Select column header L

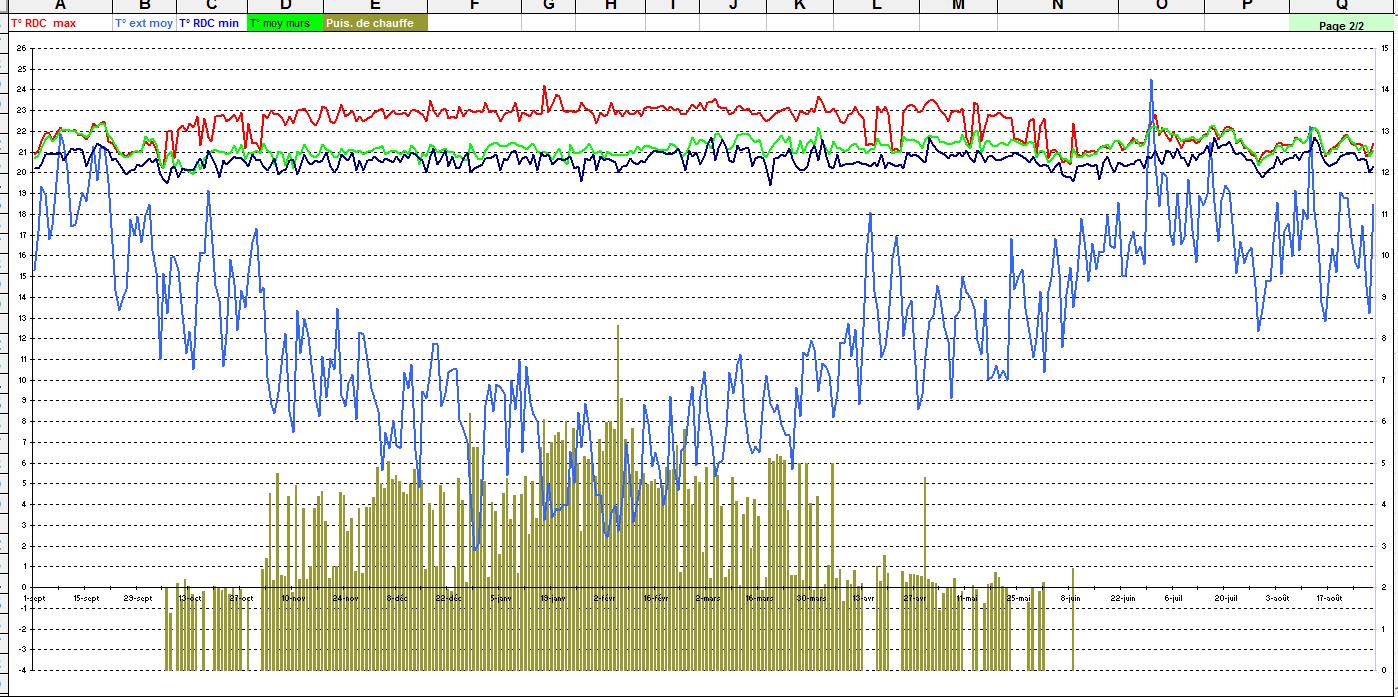point(877,5)
